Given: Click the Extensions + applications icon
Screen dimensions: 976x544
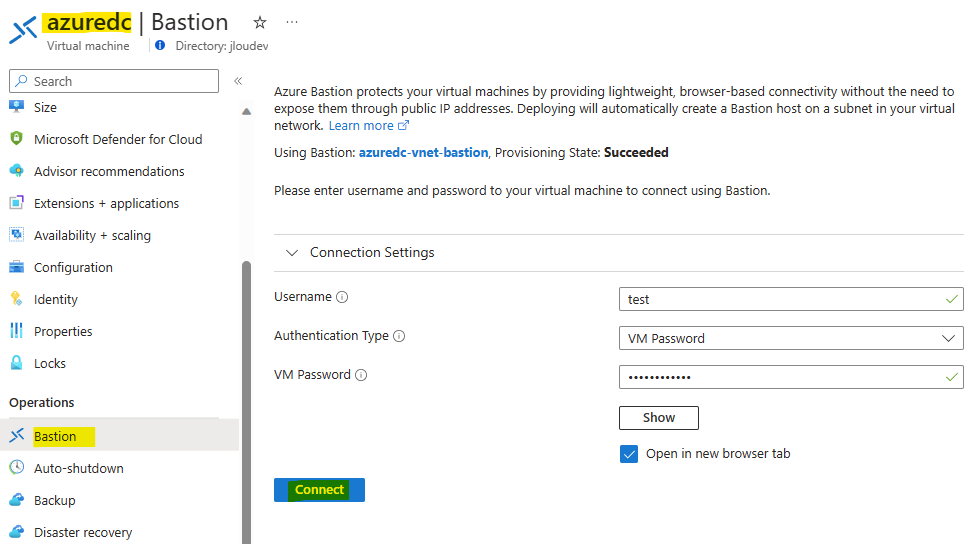Looking at the screenshot, I should [x=17, y=203].
